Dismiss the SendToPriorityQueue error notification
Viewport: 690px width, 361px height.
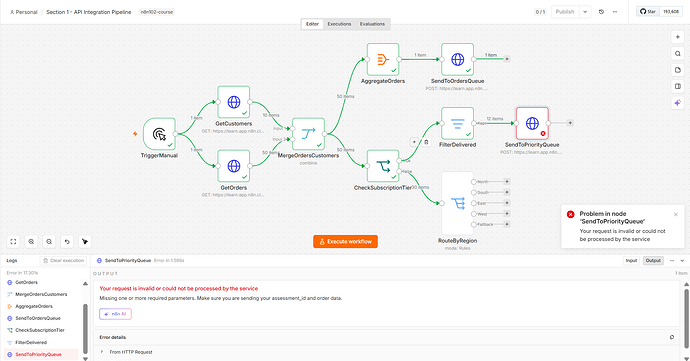(676, 214)
